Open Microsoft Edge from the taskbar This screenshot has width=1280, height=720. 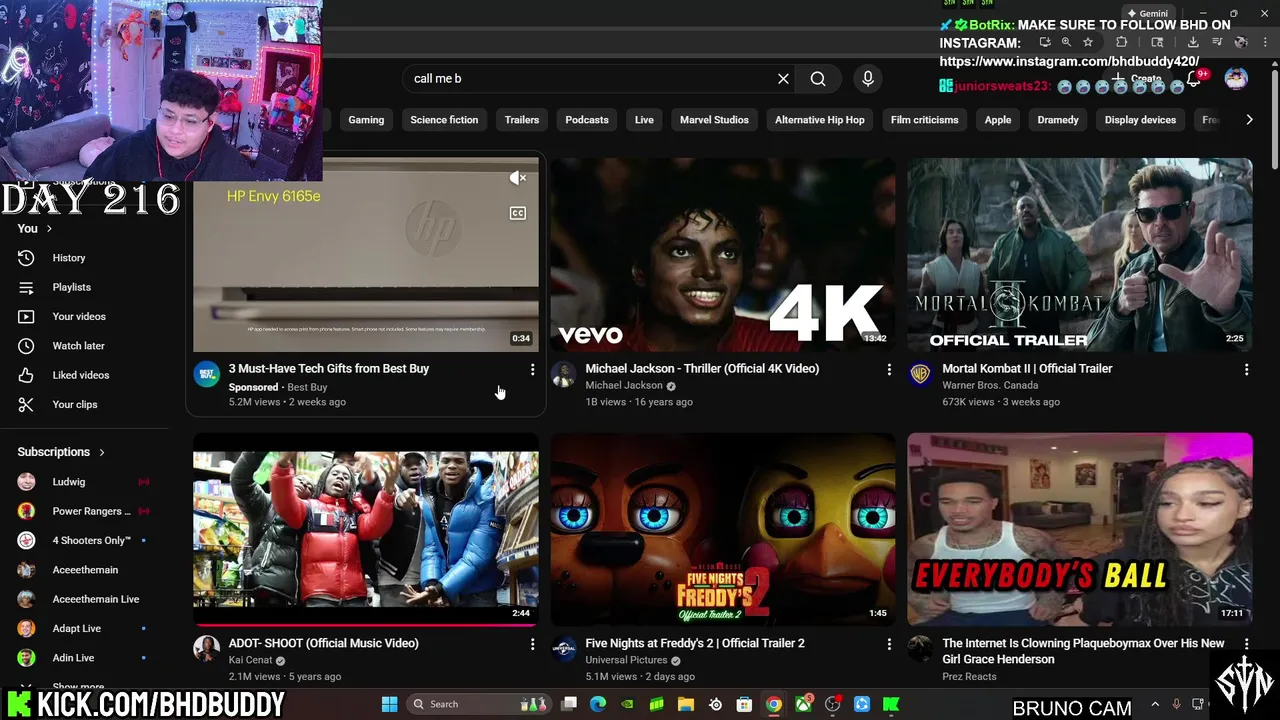pos(598,704)
